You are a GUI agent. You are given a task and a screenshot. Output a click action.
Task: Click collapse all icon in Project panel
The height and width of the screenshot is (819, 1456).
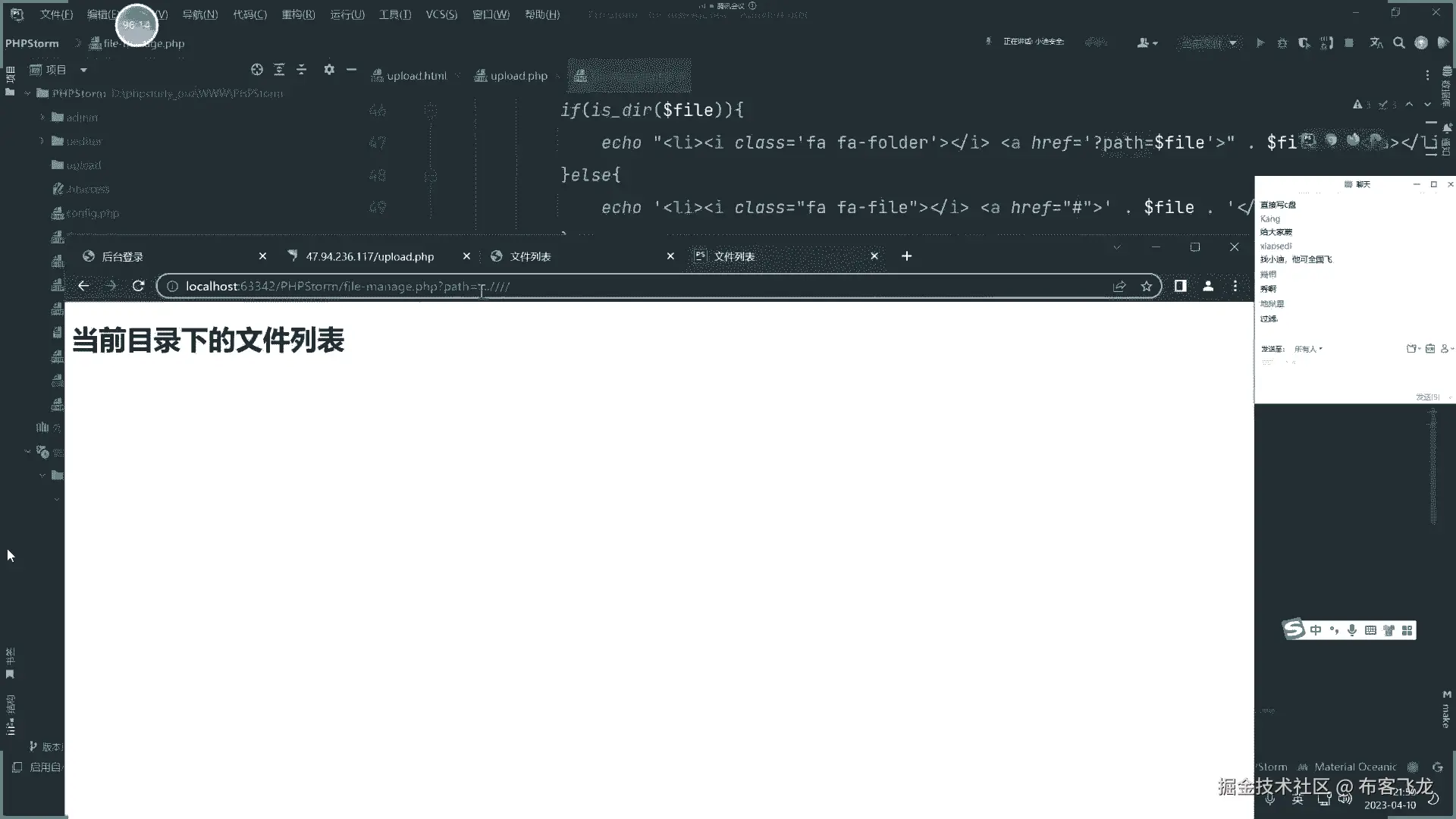click(x=302, y=70)
